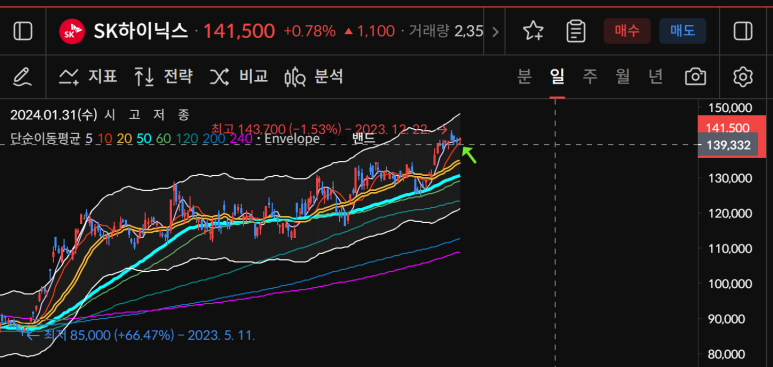Click the 매도 sell button
Viewport: 773px width, 367px height.
tap(682, 31)
